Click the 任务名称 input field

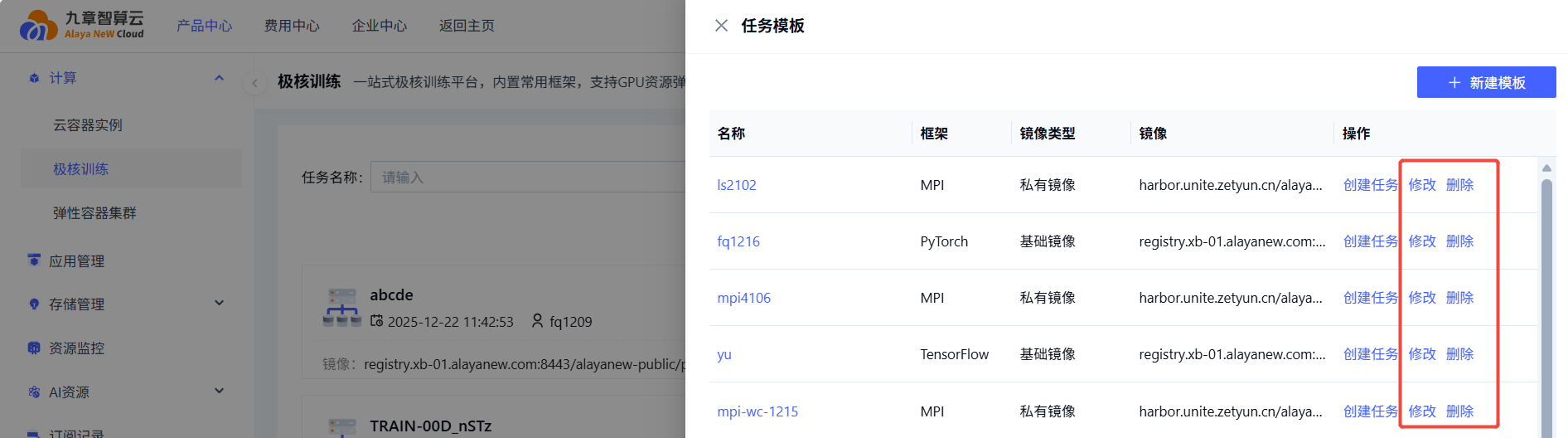[x=530, y=178]
